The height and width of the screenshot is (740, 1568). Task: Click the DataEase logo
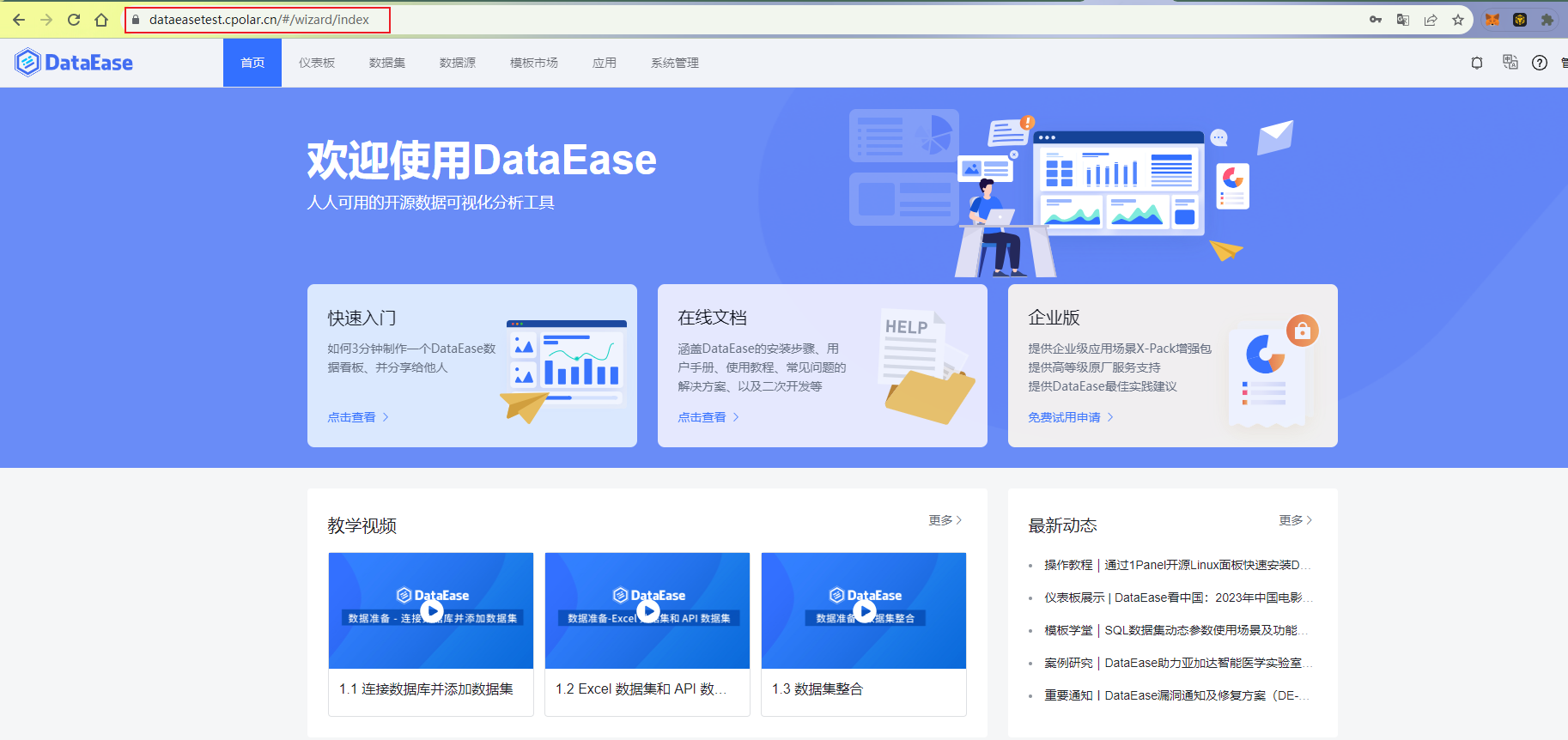[x=74, y=63]
